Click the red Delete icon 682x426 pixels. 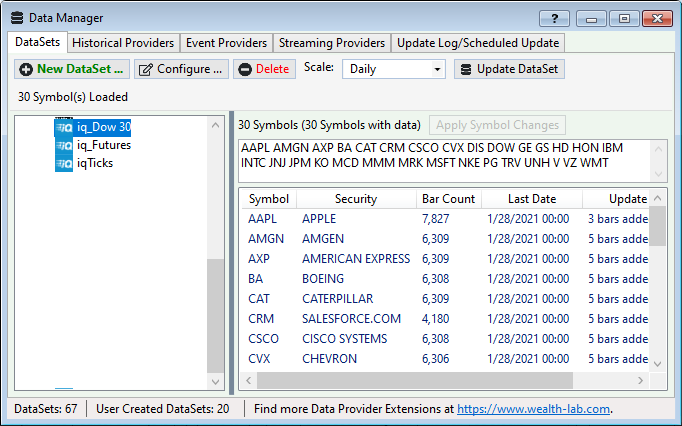[244, 69]
